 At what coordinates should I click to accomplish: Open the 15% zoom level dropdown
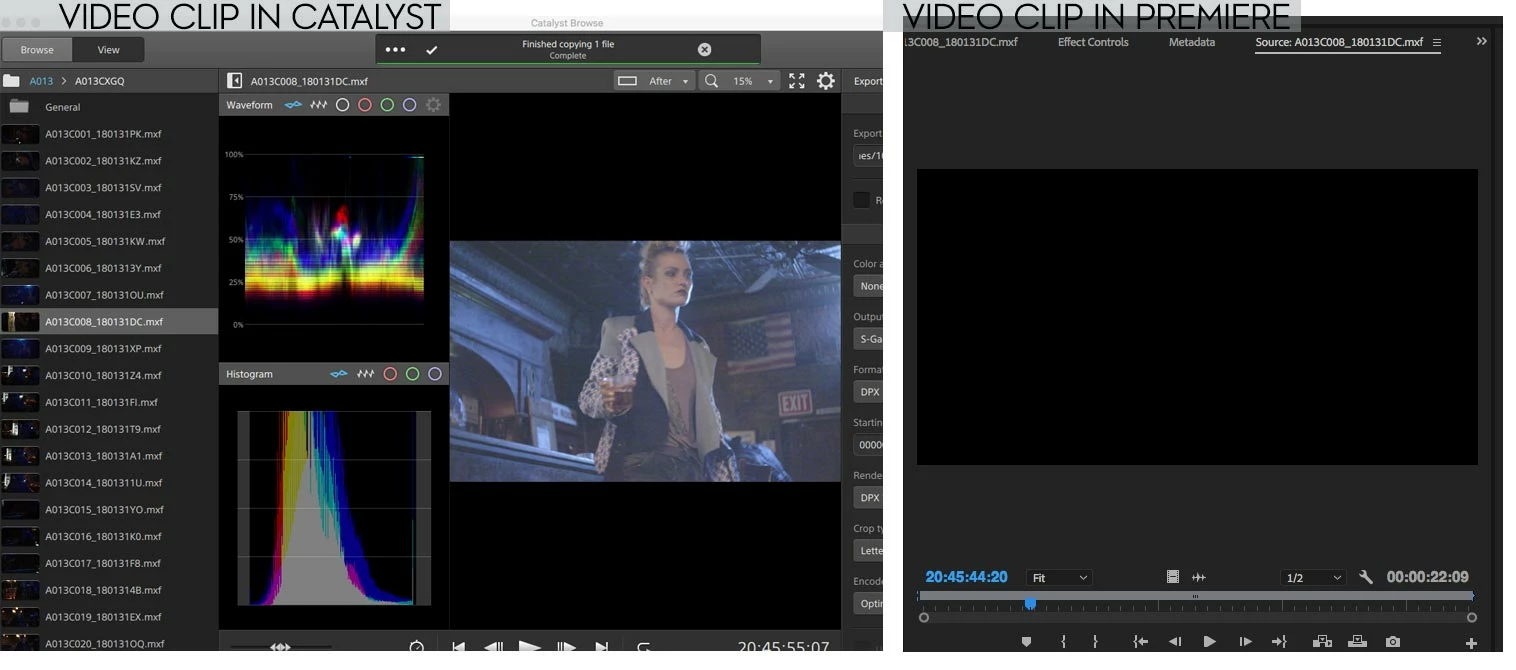(x=739, y=81)
